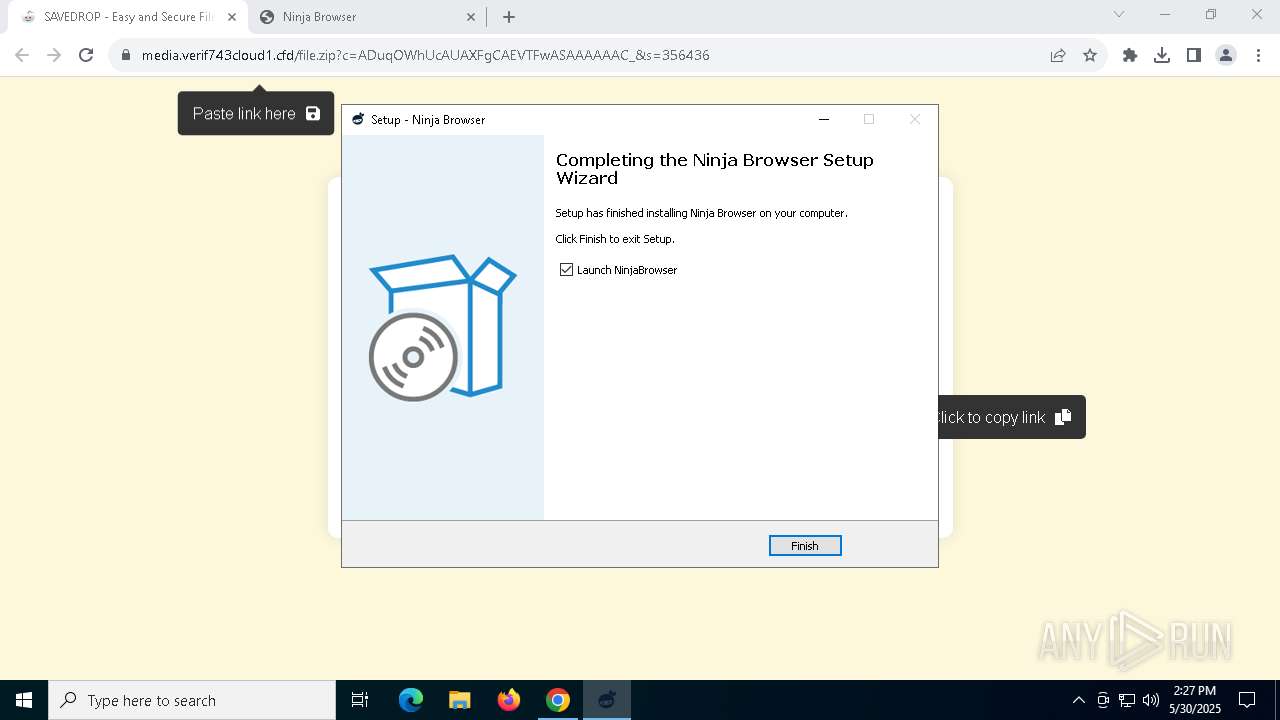Close the Ninja Browser tab
The height and width of the screenshot is (720, 1280).
pos(471,17)
